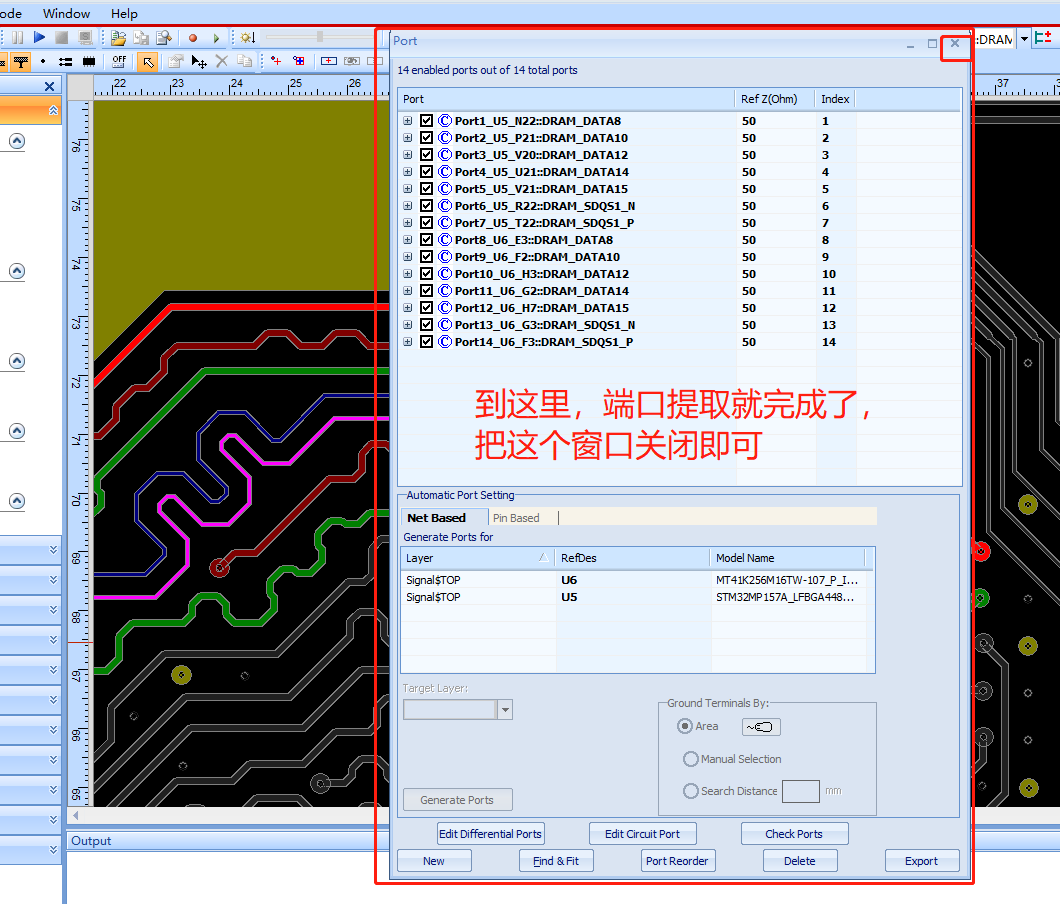Viewport: 1060px width, 904px height.
Task: Collapse the orange header double-chevron panel
Action: [53, 110]
